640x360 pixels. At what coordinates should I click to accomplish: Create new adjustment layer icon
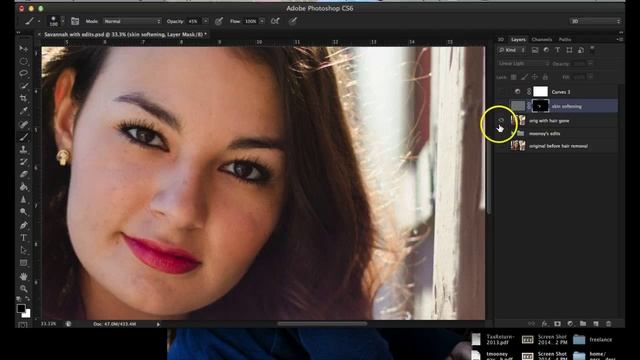pos(570,324)
